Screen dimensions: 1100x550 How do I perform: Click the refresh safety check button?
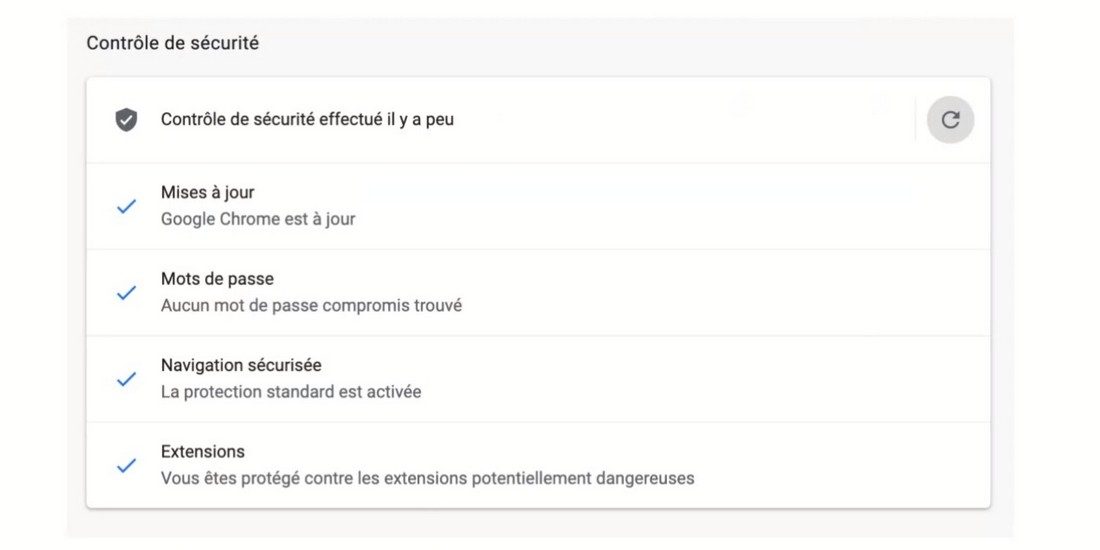click(x=950, y=120)
